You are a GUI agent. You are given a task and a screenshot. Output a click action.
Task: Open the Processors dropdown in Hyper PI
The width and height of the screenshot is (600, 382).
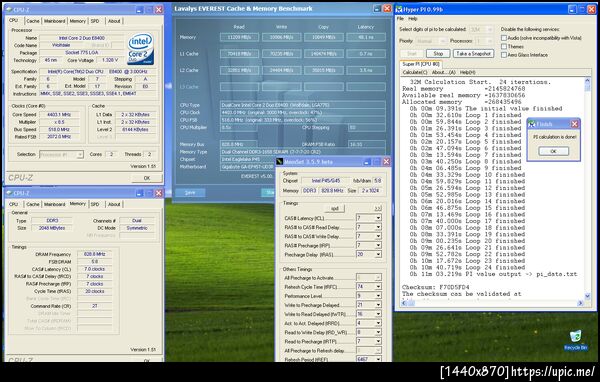click(490, 41)
